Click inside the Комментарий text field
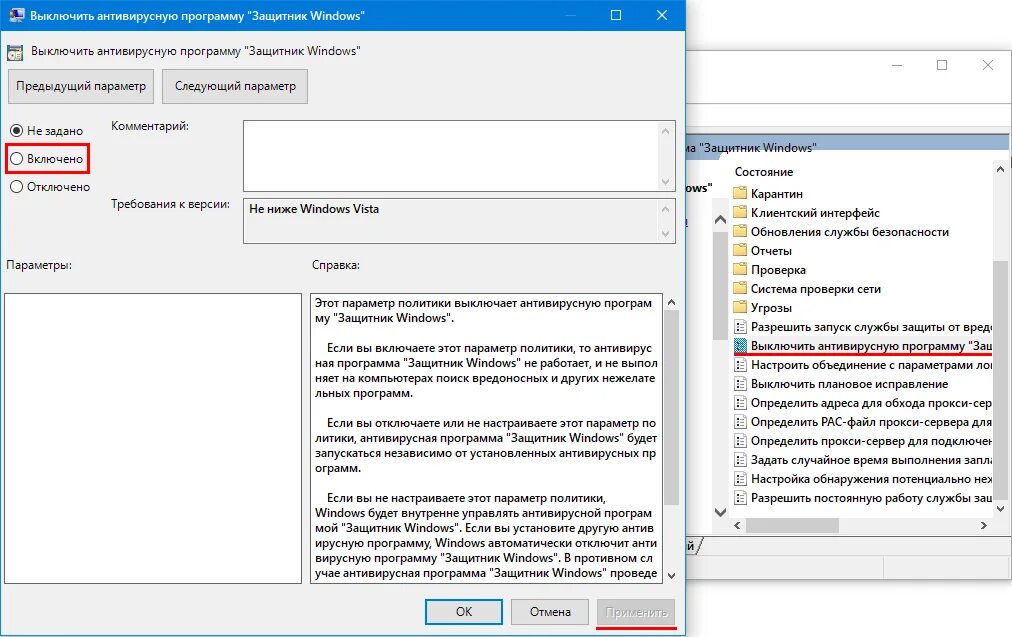Viewport: 1012px width, 637px height. coord(450,156)
